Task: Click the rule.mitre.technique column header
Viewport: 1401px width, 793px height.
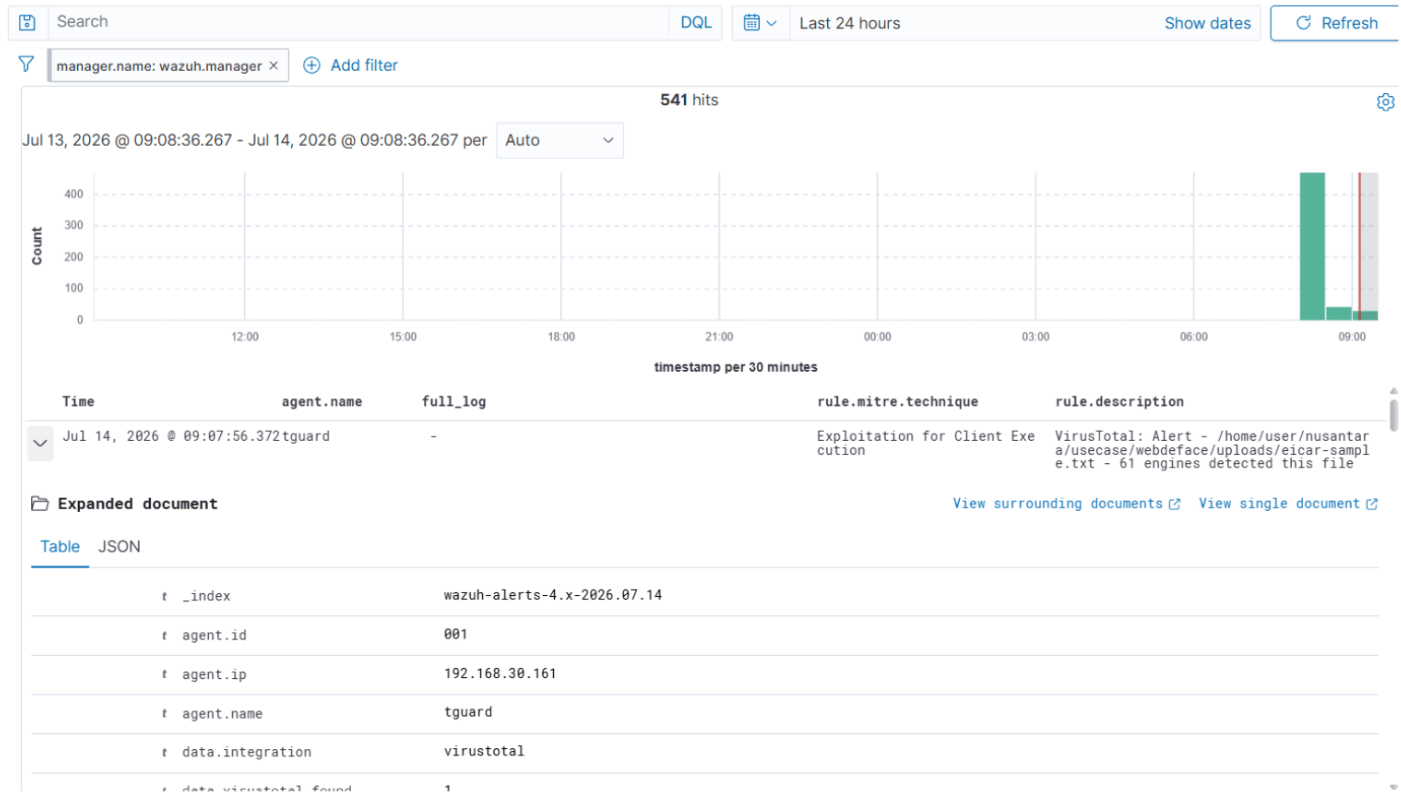Action: click(x=897, y=402)
